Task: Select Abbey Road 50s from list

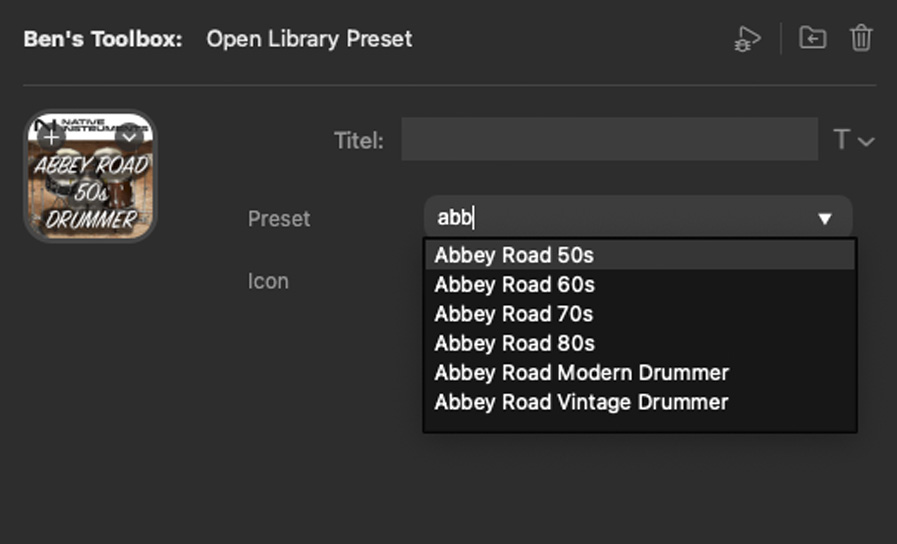Action: [x=514, y=255]
